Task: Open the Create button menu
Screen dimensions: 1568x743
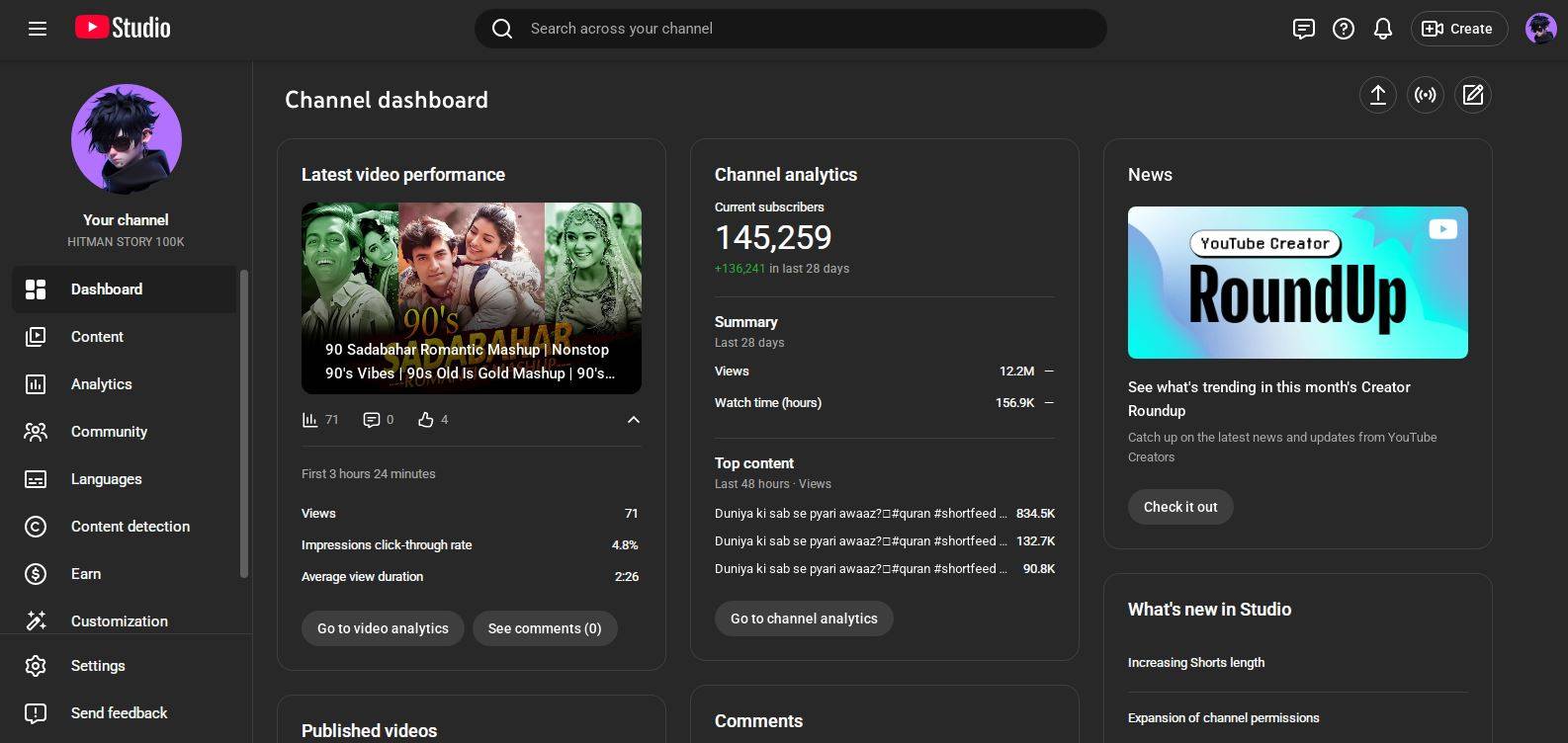Action: pyautogui.click(x=1458, y=29)
